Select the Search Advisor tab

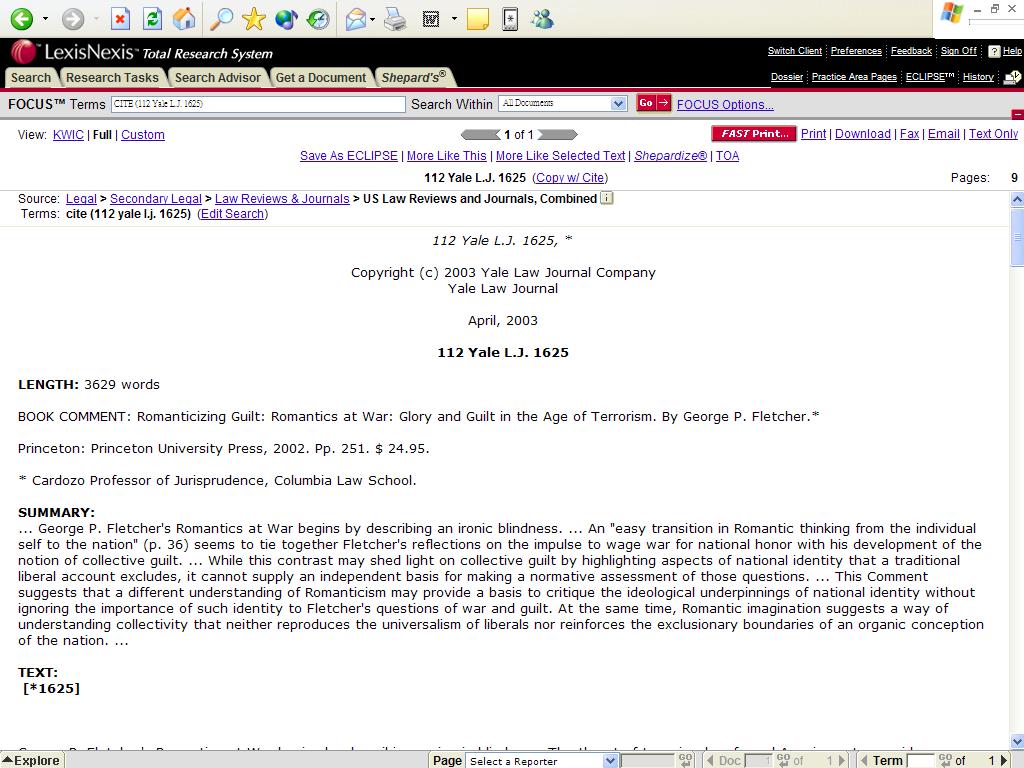(x=217, y=77)
